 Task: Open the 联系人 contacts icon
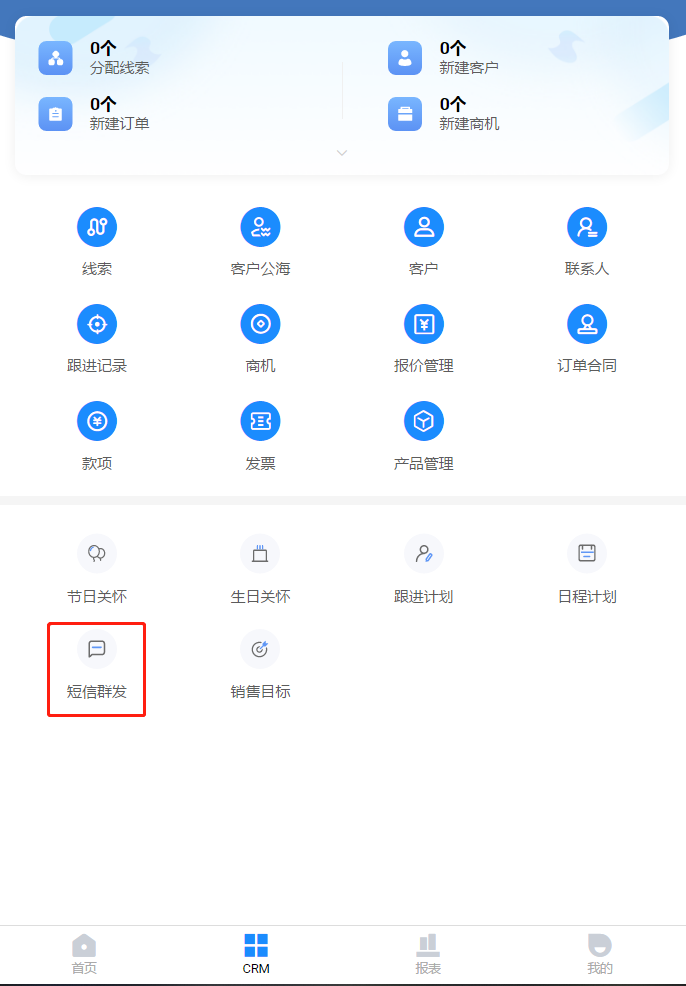click(x=587, y=227)
